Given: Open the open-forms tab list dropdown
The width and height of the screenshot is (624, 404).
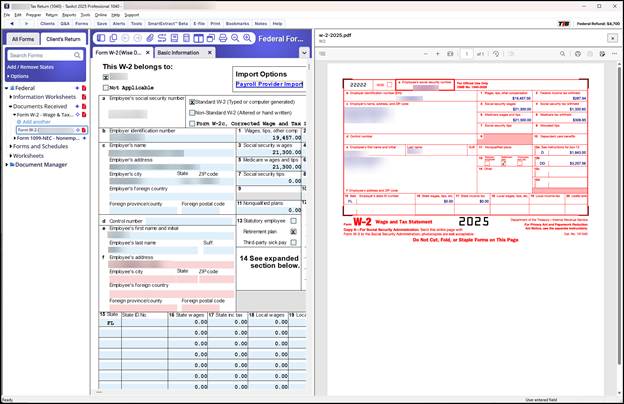Looking at the screenshot, I should pos(304,53).
